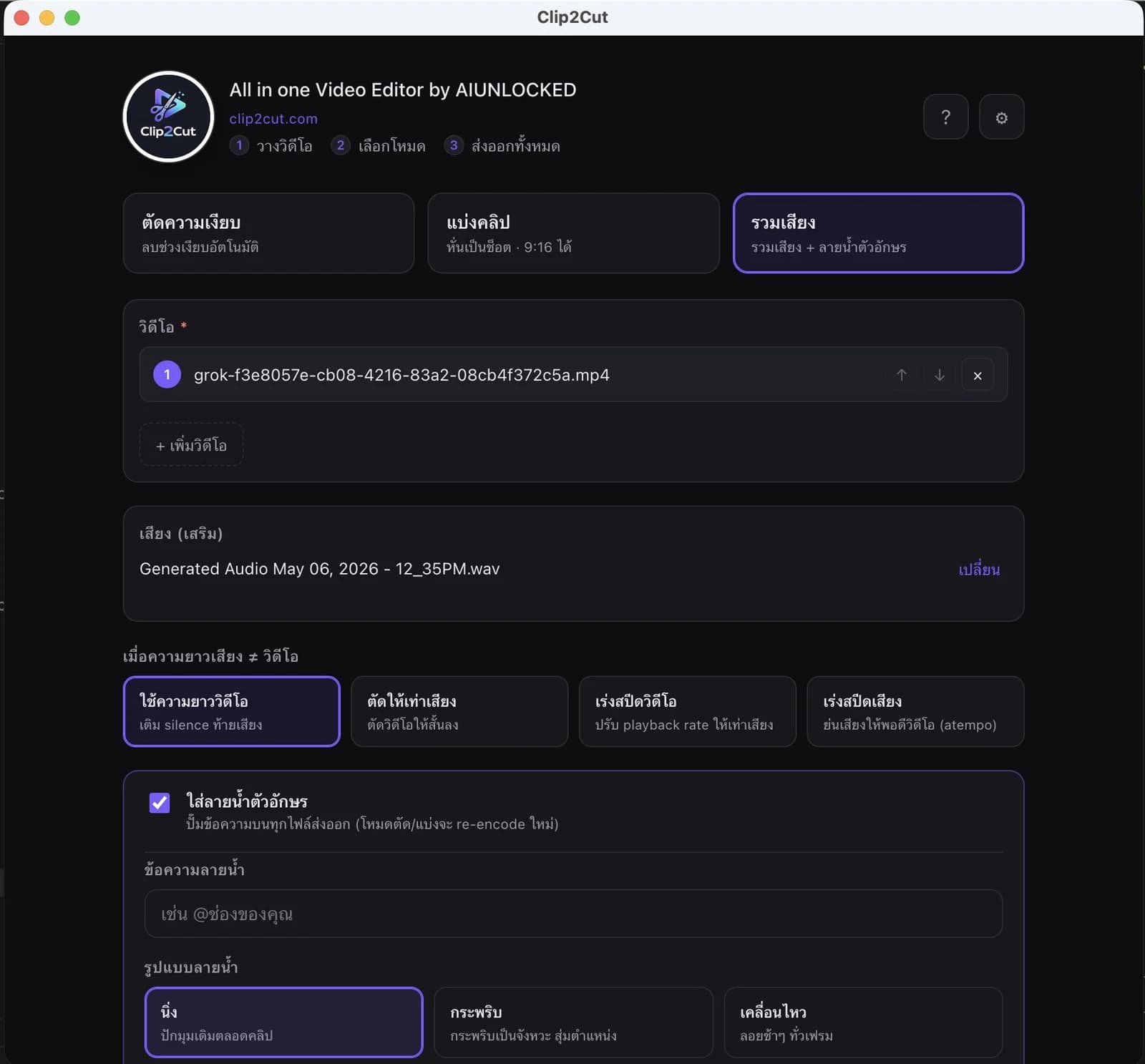The height and width of the screenshot is (1064, 1145).
Task: Remove the grok mp4 video from list
Action: 978,375
